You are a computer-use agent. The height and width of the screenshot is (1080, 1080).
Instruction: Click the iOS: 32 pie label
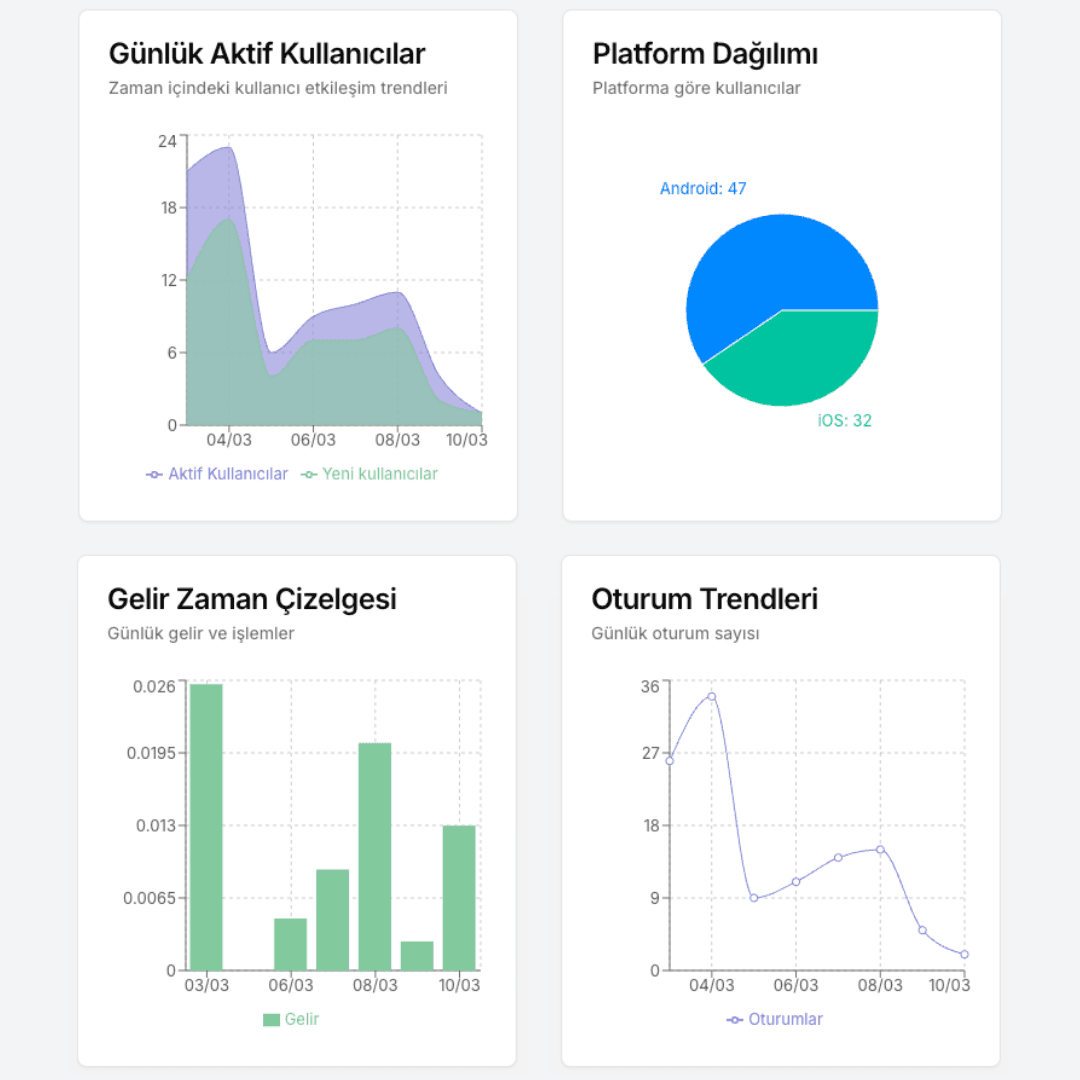click(844, 421)
